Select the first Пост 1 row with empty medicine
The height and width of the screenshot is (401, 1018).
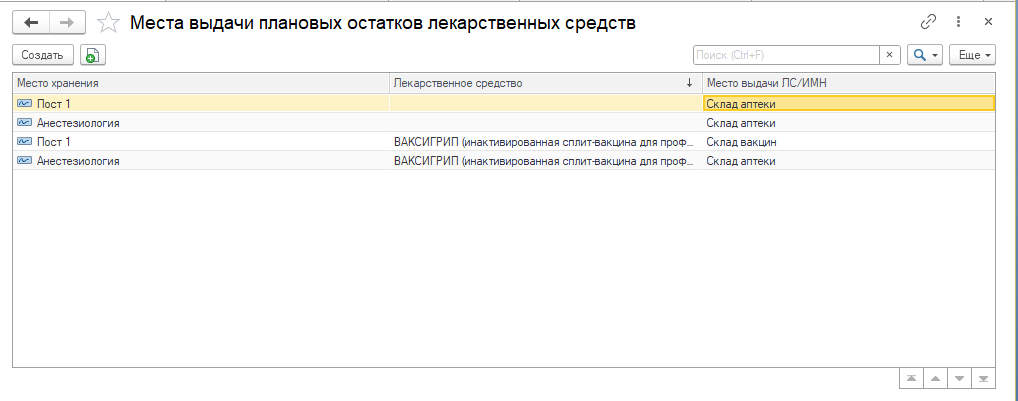(504, 103)
